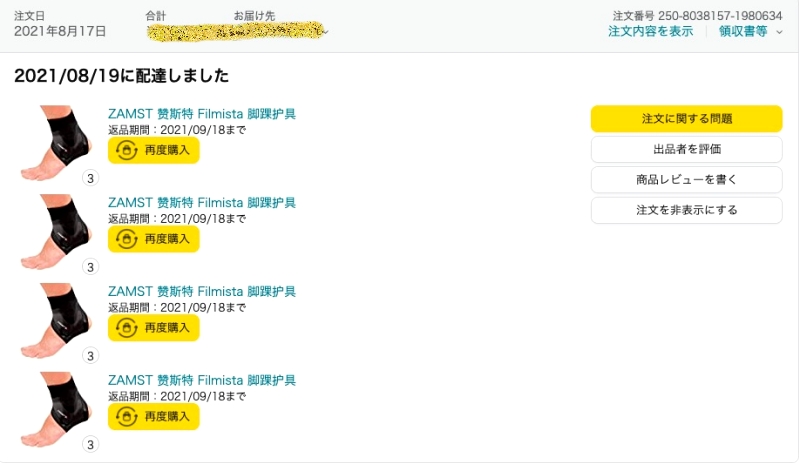
Task: Click the 出品者を評価 button
Action: (686, 149)
